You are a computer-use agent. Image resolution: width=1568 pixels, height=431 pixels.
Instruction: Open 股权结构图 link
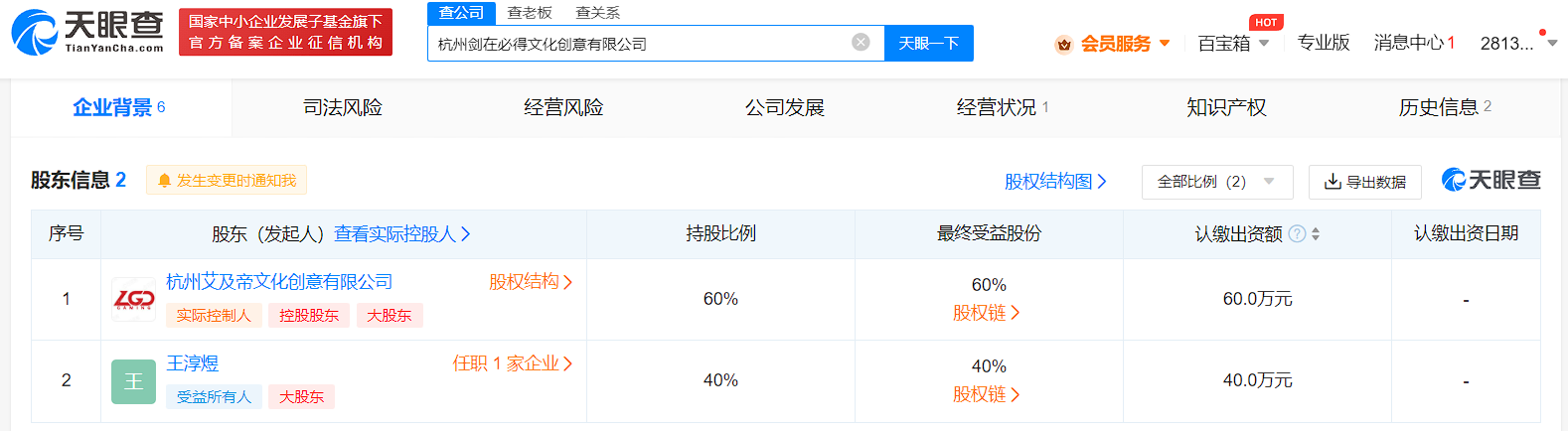(x=1055, y=181)
